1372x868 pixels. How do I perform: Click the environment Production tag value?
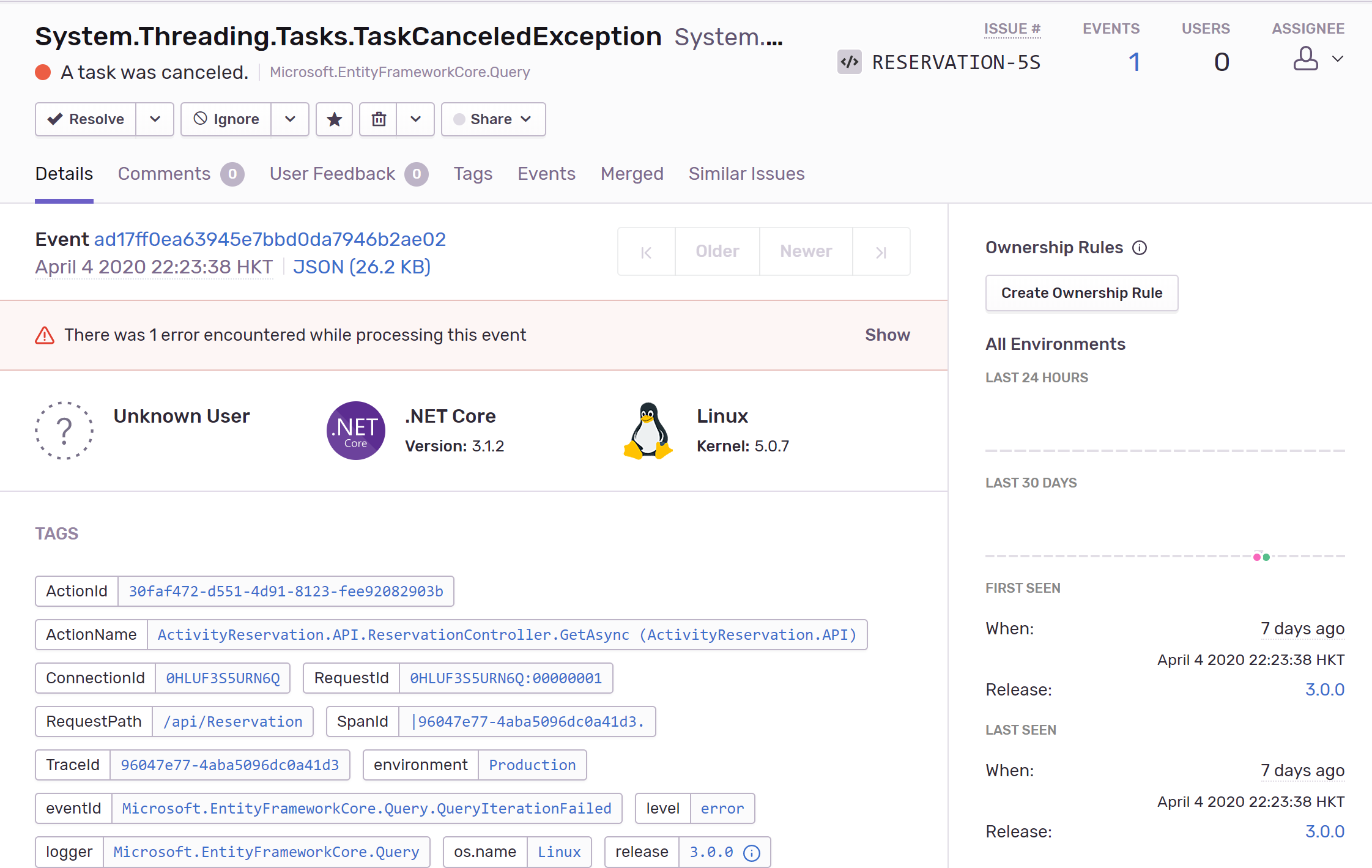[532, 765]
